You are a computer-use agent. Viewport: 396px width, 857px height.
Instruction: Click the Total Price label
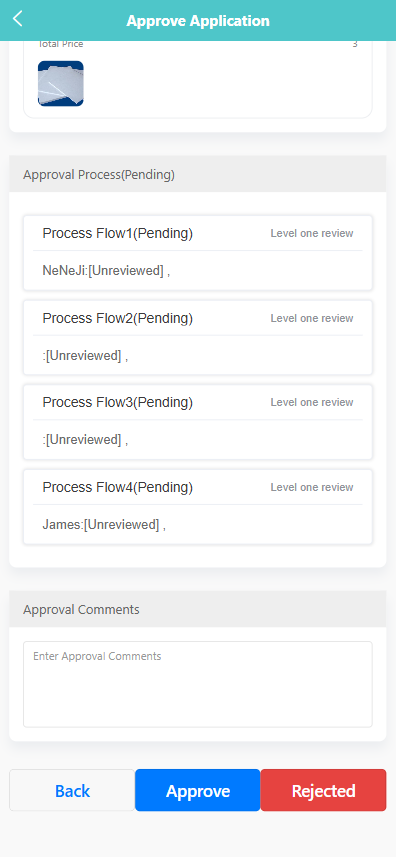coord(61,44)
